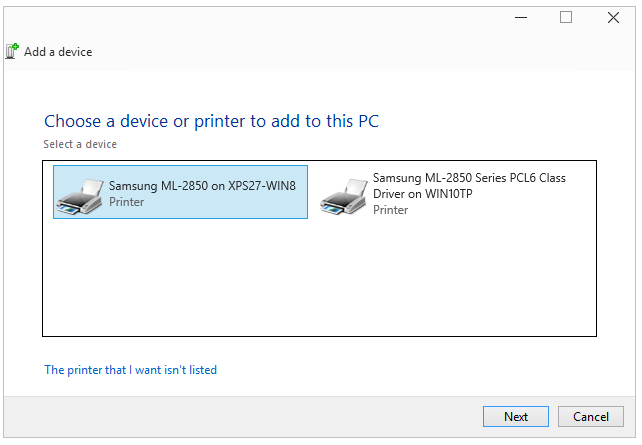Click Printer label under WIN10TP entry
Viewport: 642px width, 445px height.
point(391,210)
